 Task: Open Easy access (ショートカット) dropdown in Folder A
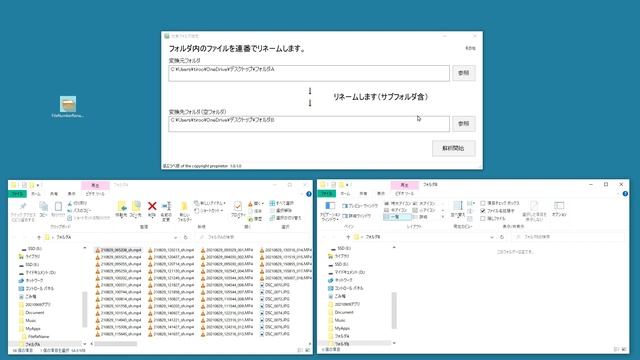209,211
